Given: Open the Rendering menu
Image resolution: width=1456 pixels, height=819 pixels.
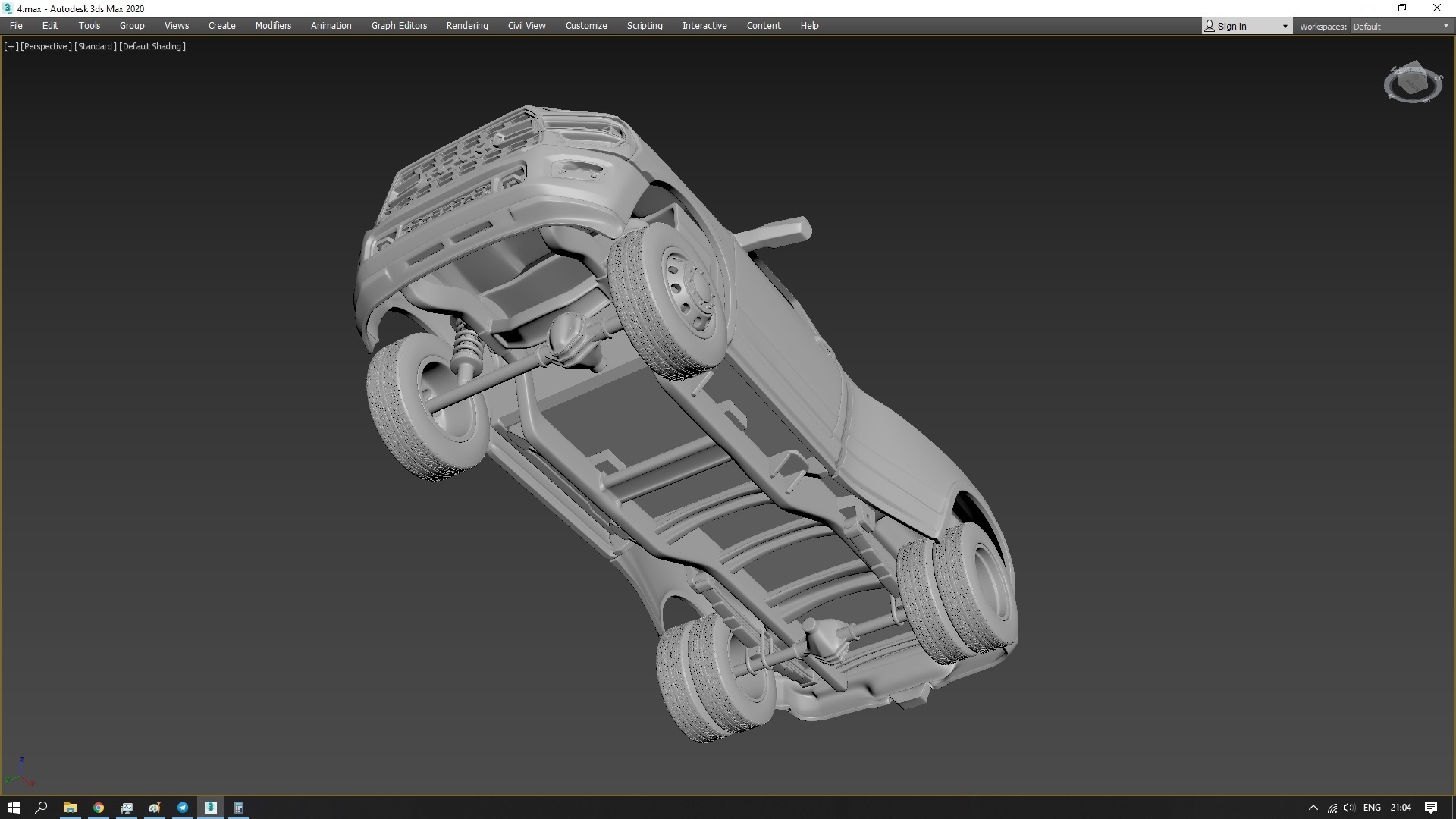Looking at the screenshot, I should point(466,26).
